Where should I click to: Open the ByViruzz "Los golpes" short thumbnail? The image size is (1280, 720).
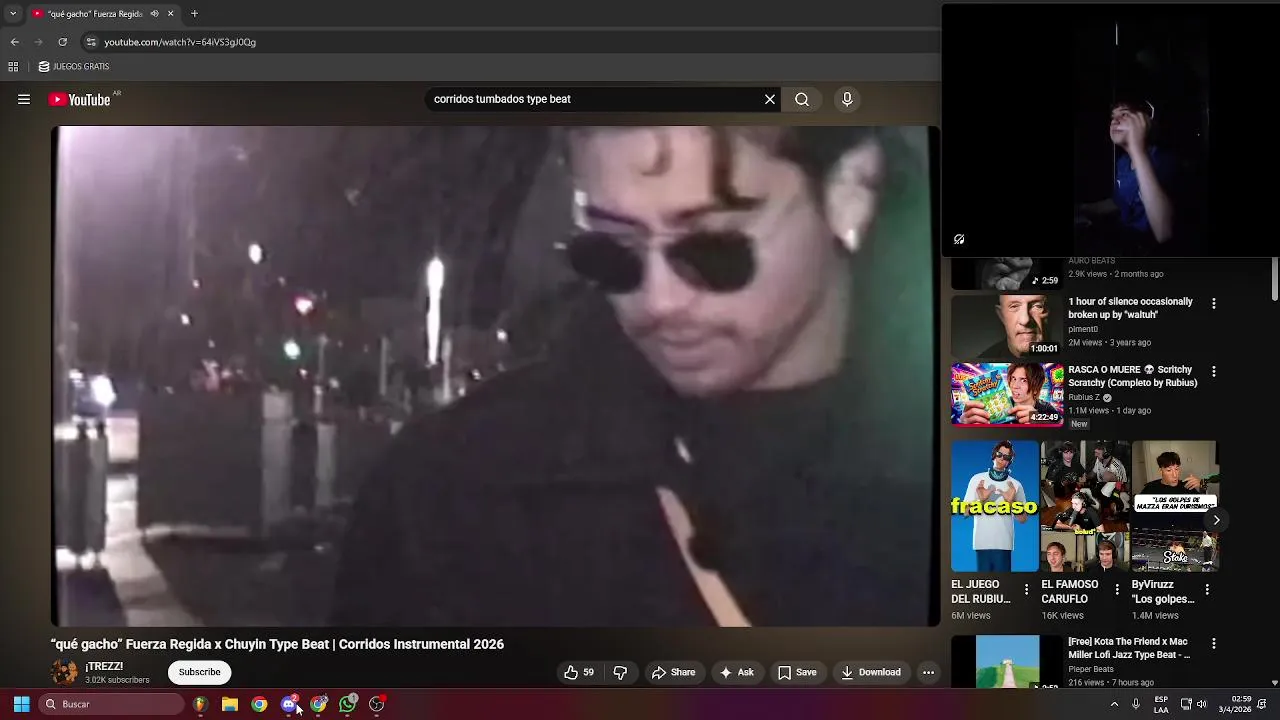point(1175,506)
